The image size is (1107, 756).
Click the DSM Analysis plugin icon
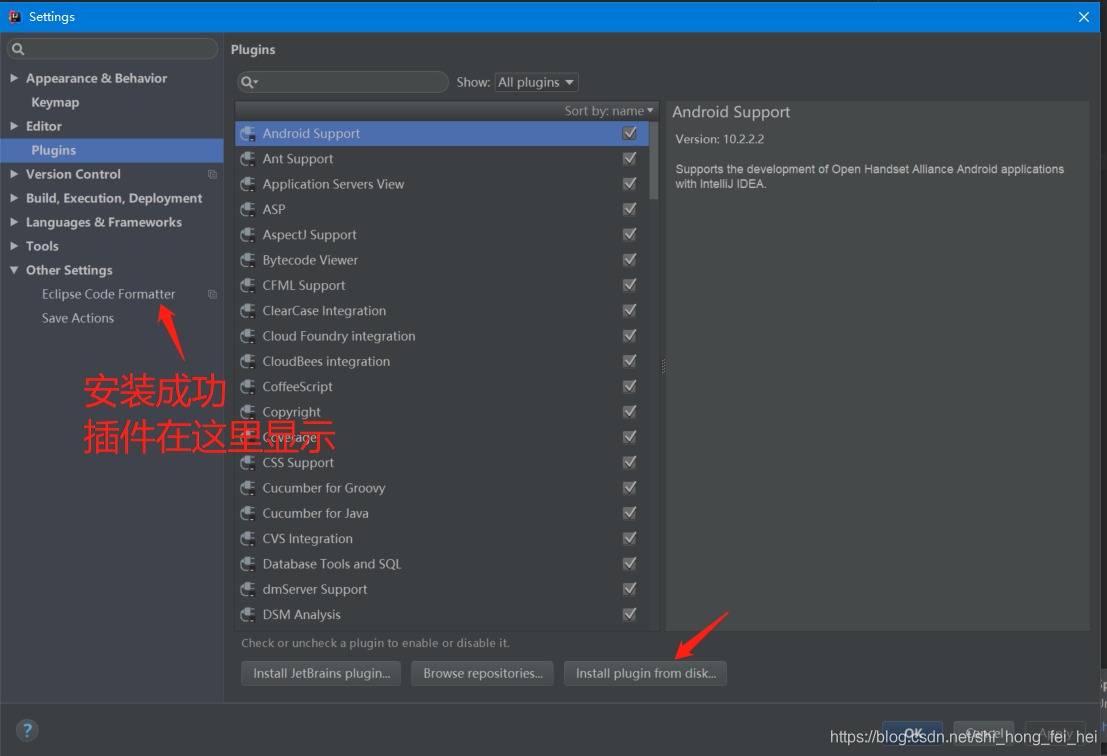point(248,615)
